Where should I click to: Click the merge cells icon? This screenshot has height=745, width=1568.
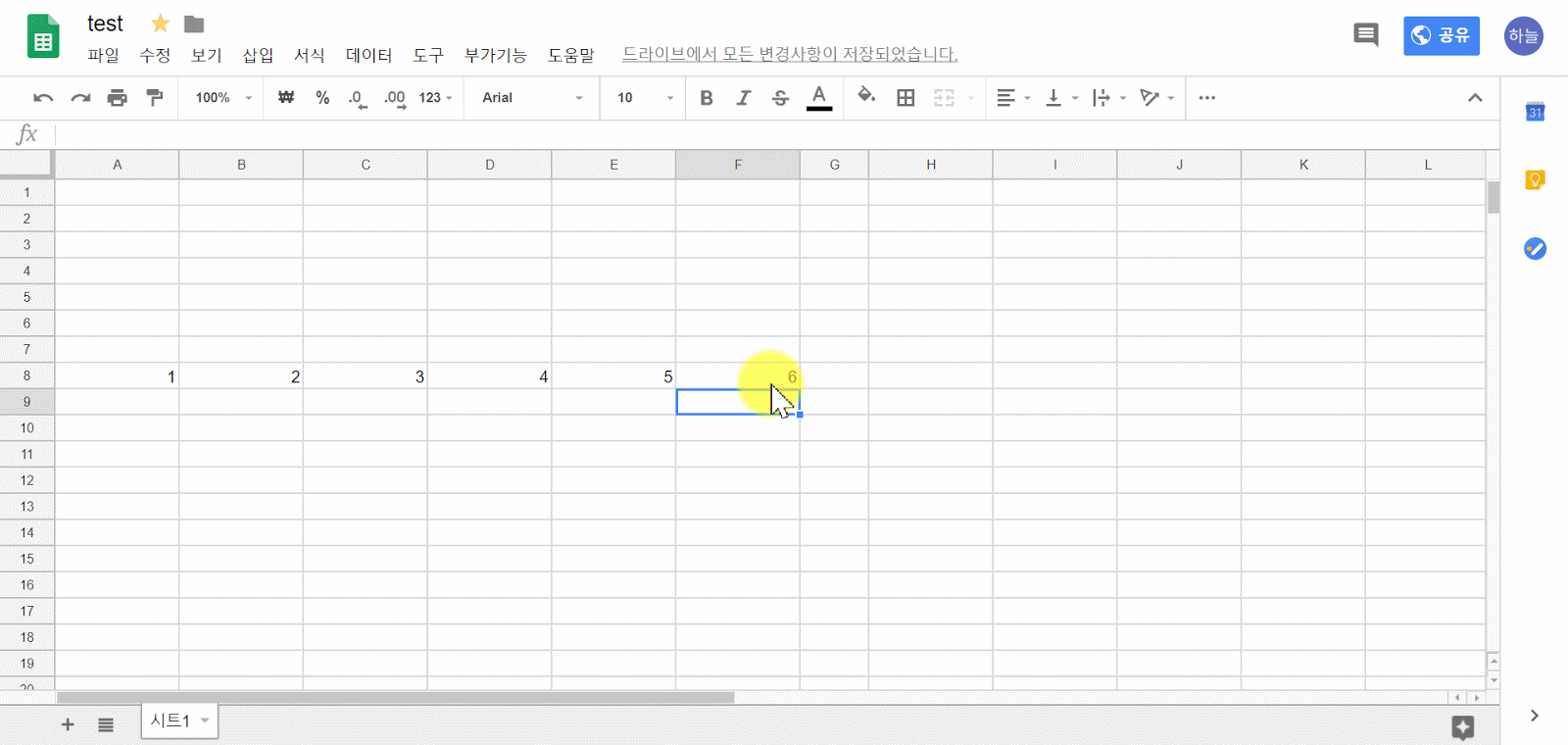(x=944, y=98)
